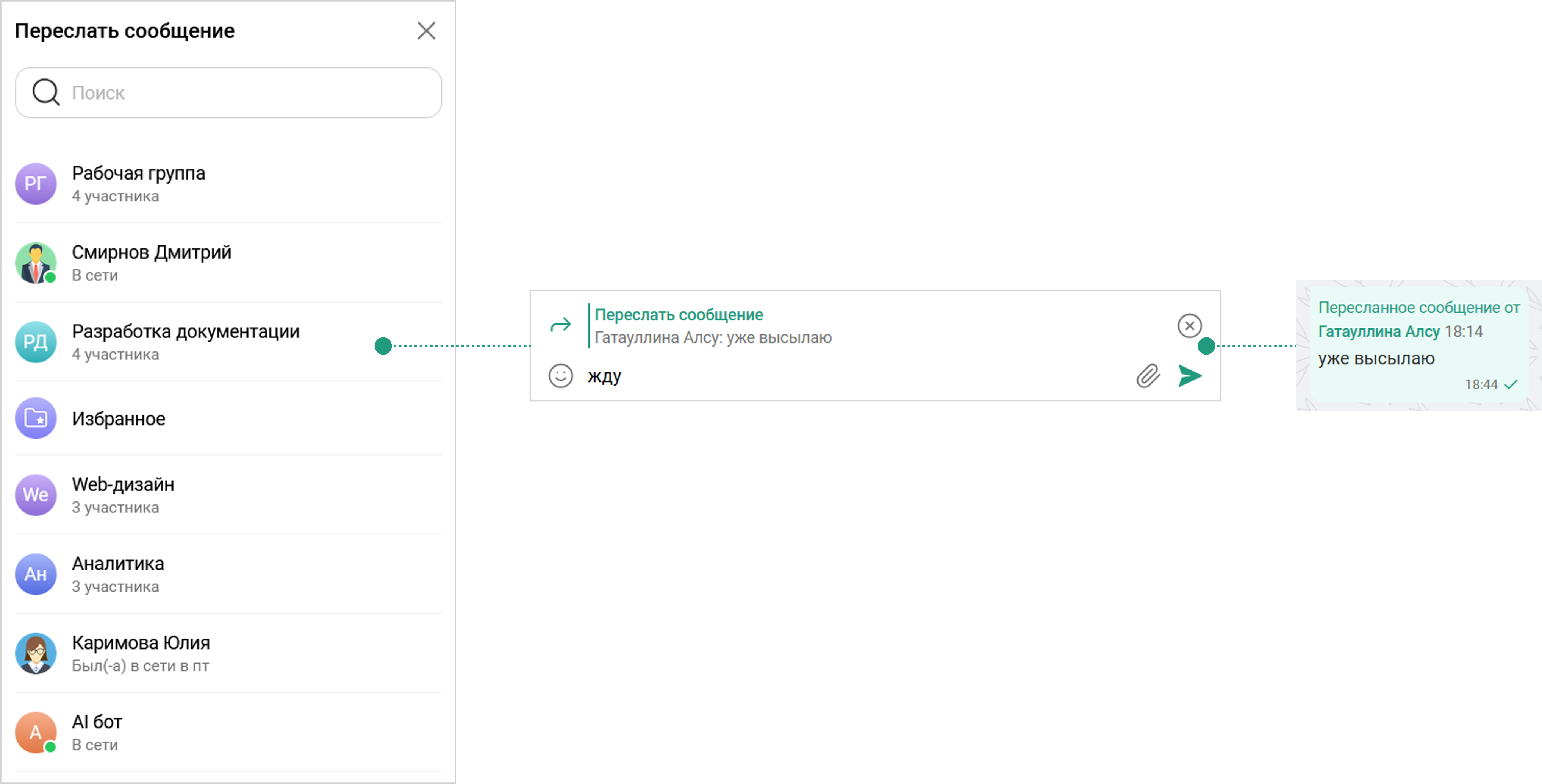Click the РГ group avatar
Screen dimensions: 1542x784
(36, 184)
